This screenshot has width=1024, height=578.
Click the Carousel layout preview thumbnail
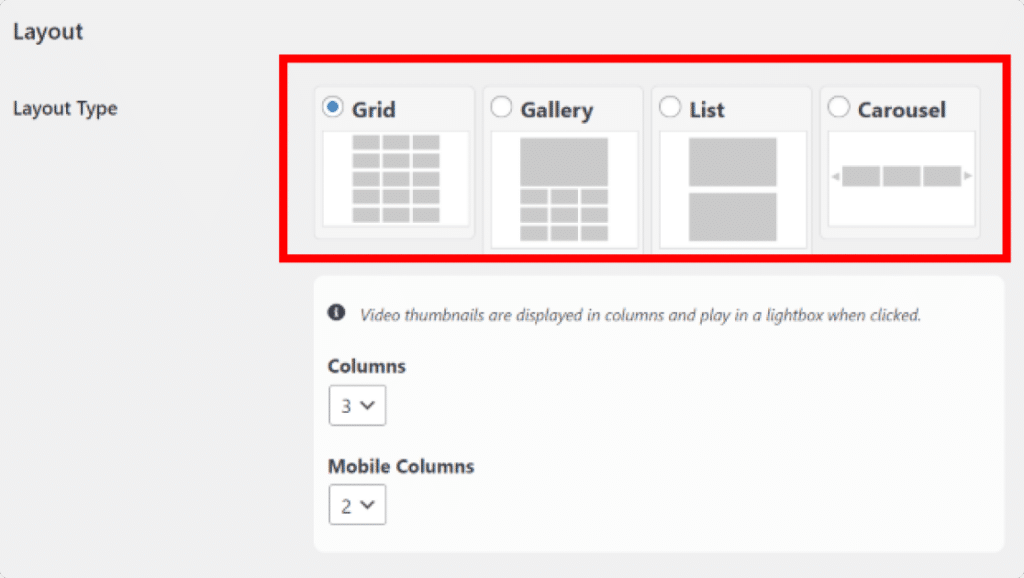point(899,178)
